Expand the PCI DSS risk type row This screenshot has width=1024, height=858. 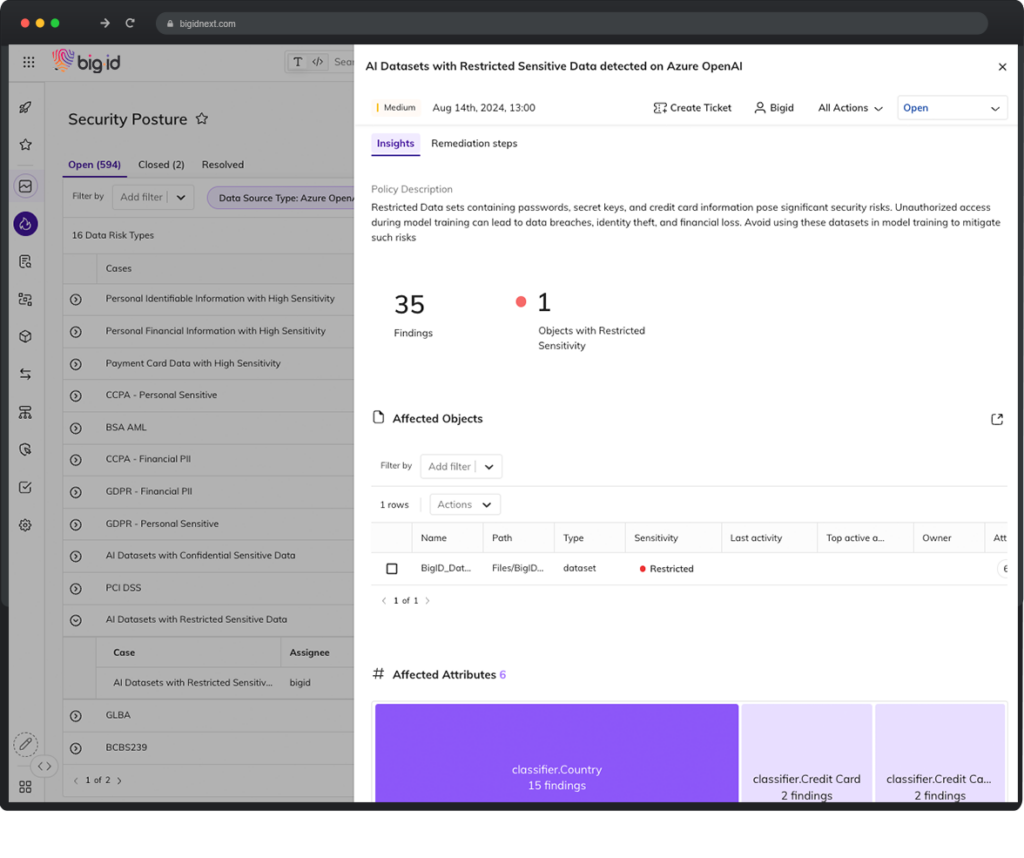pos(76,588)
